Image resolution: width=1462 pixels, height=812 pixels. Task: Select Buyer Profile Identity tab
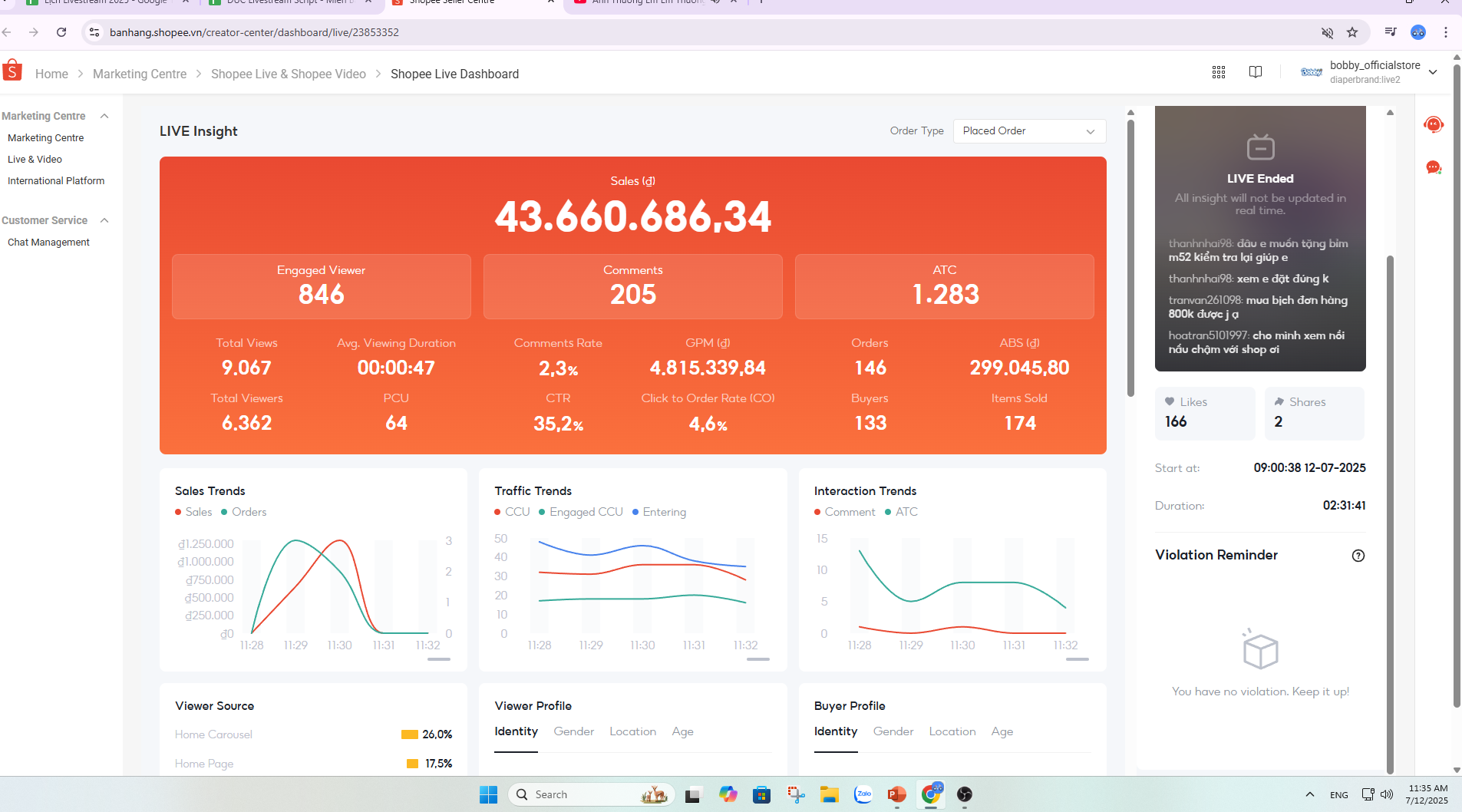836,731
